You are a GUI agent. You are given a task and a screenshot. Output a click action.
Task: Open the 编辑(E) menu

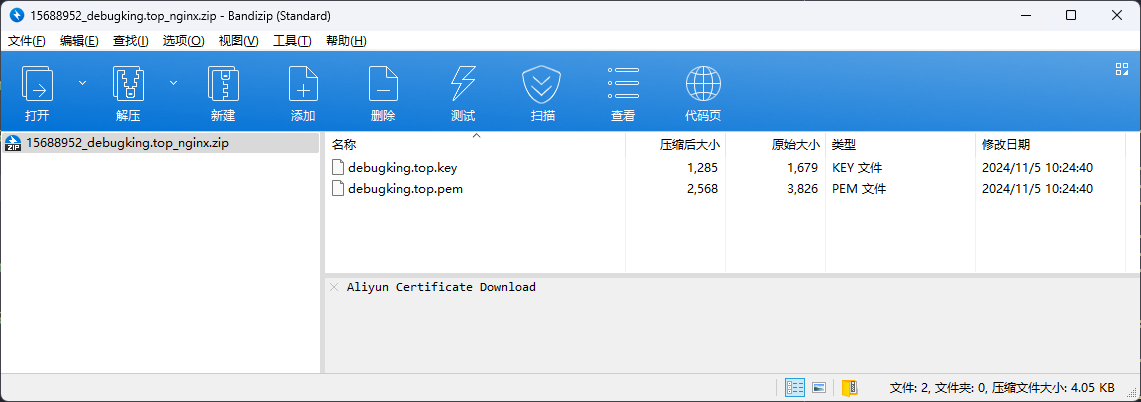click(79, 41)
